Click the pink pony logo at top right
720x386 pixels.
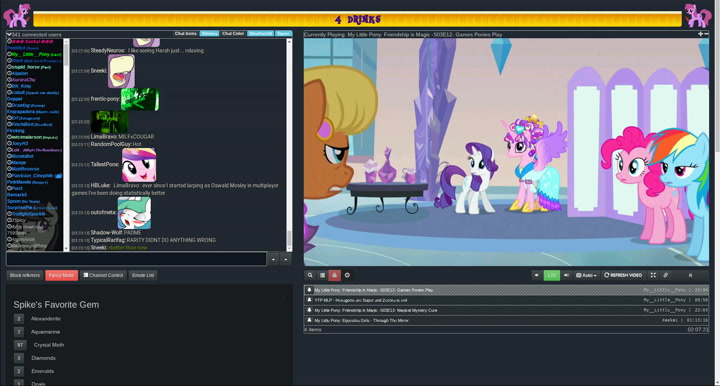[698, 16]
